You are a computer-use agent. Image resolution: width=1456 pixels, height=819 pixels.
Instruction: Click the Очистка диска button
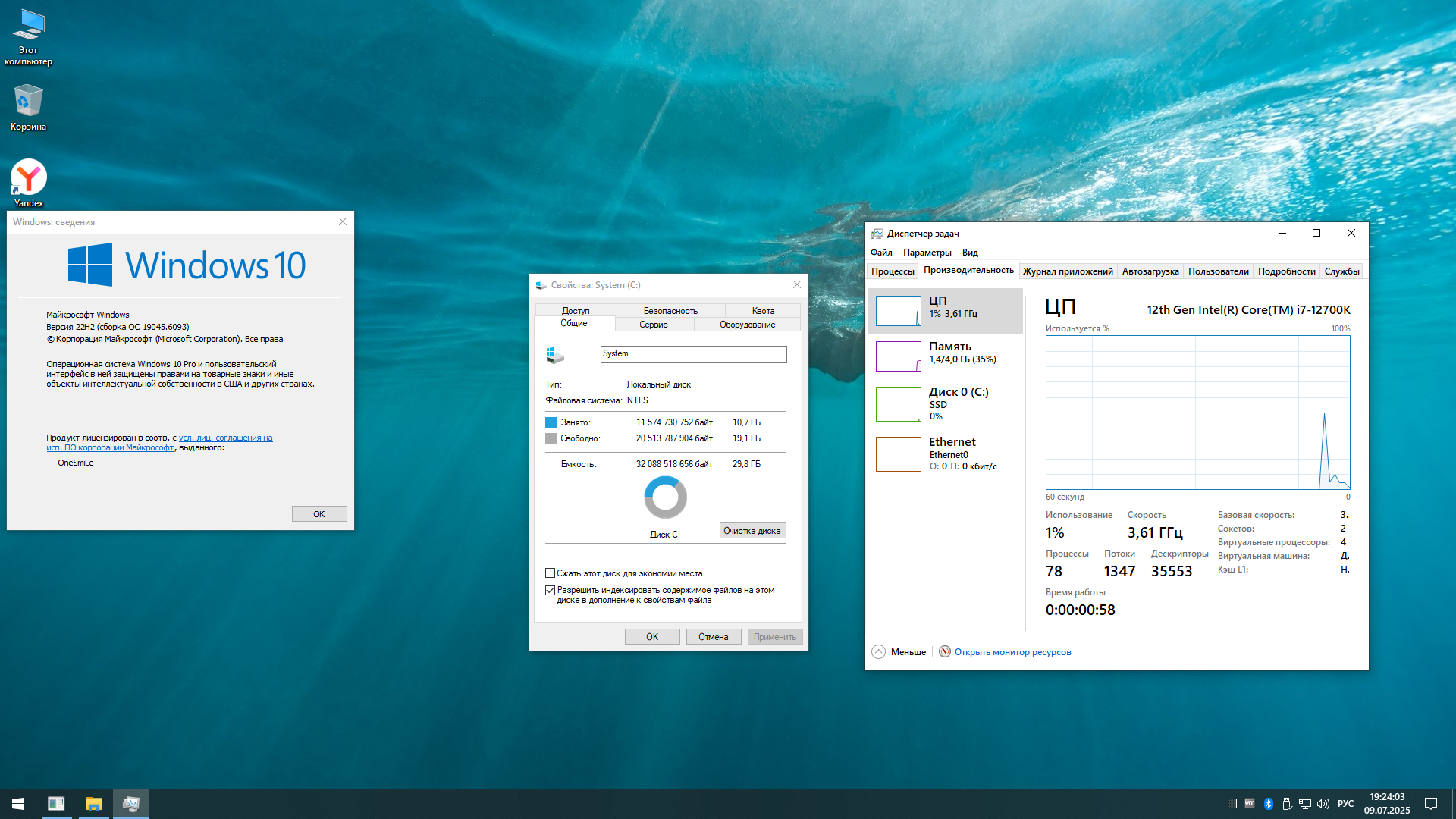[x=752, y=531]
